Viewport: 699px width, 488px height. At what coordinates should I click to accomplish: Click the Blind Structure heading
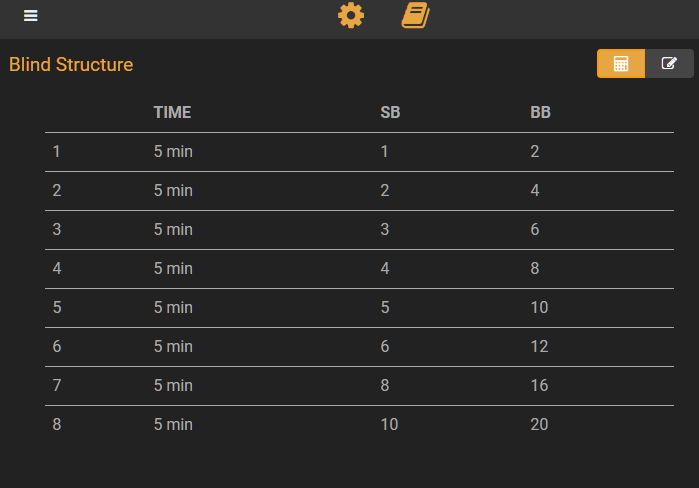pyautogui.click(x=71, y=65)
